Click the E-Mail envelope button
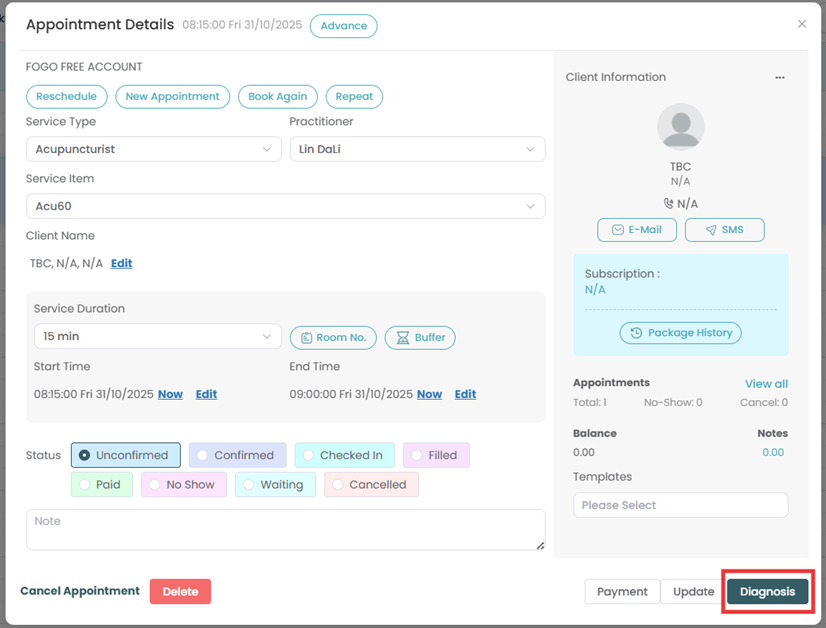This screenshot has width=826, height=628. pyautogui.click(x=636, y=230)
